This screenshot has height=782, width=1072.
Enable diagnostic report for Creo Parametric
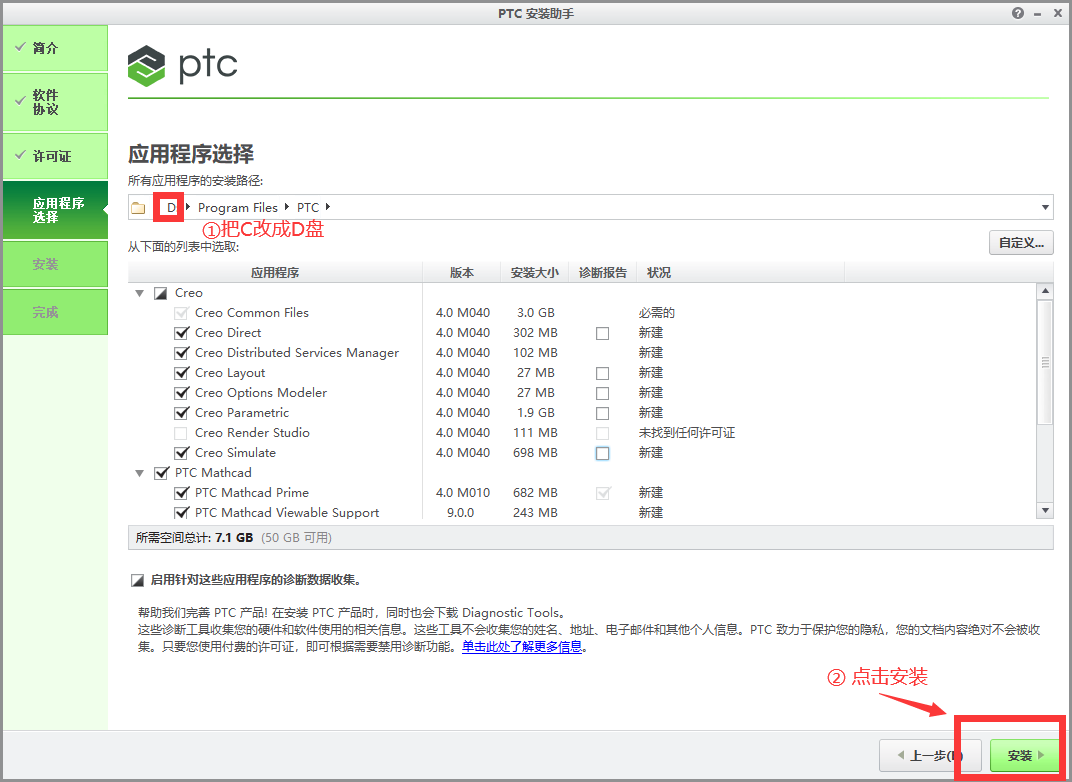602,414
